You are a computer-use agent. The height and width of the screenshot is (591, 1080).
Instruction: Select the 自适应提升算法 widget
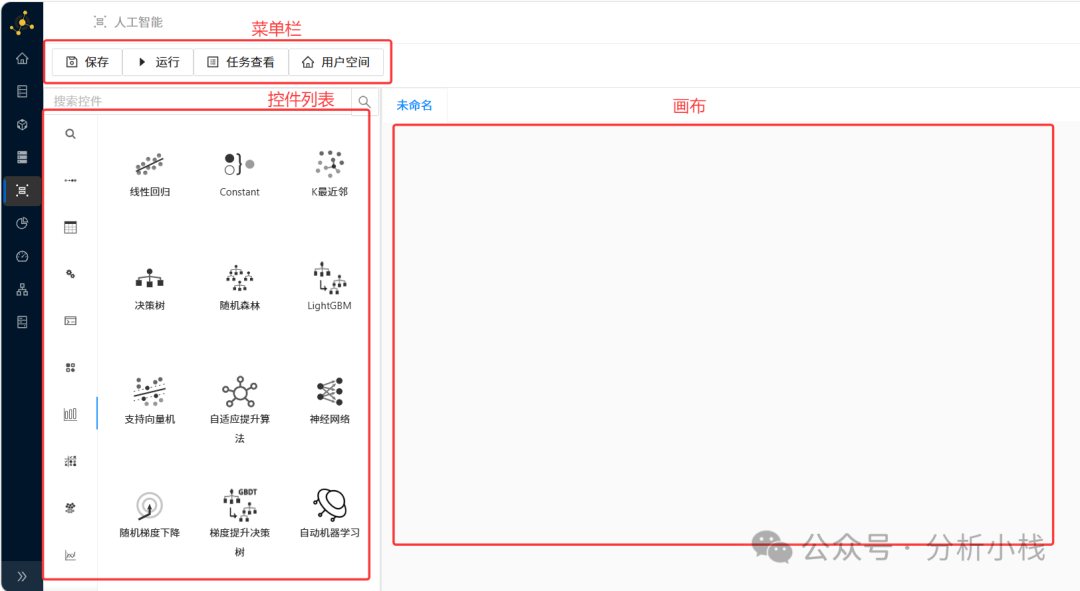click(240, 409)
